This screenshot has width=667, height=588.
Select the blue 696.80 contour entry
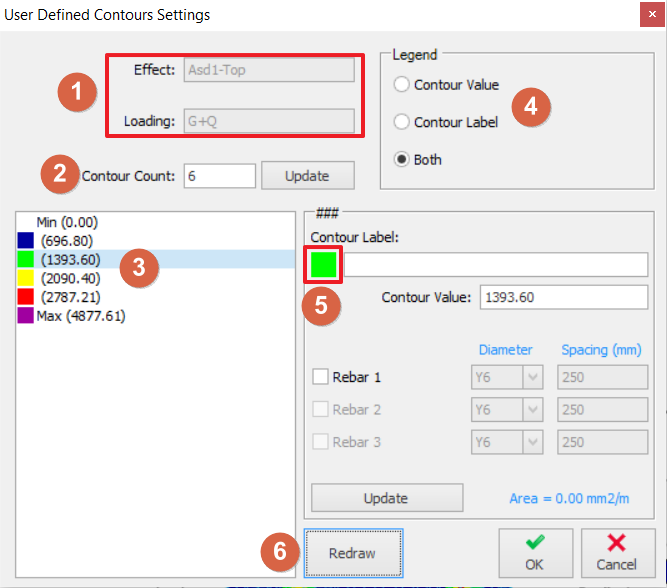(x=66, y=240)
